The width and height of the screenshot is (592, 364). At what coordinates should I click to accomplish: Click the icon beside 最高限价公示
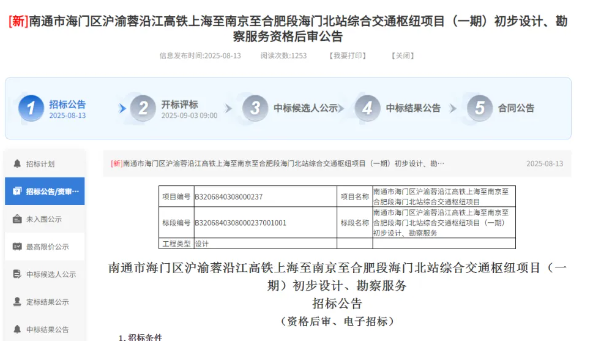(x=17, y=247)
